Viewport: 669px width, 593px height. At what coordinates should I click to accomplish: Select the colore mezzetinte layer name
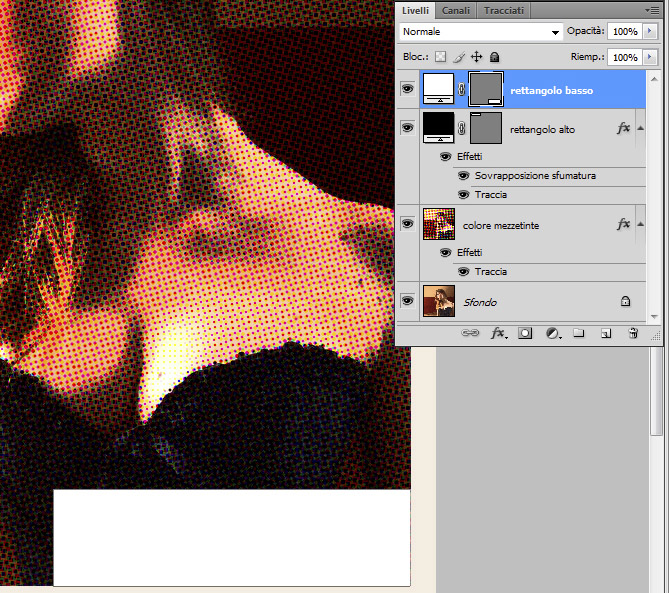(x=501, y=226)
